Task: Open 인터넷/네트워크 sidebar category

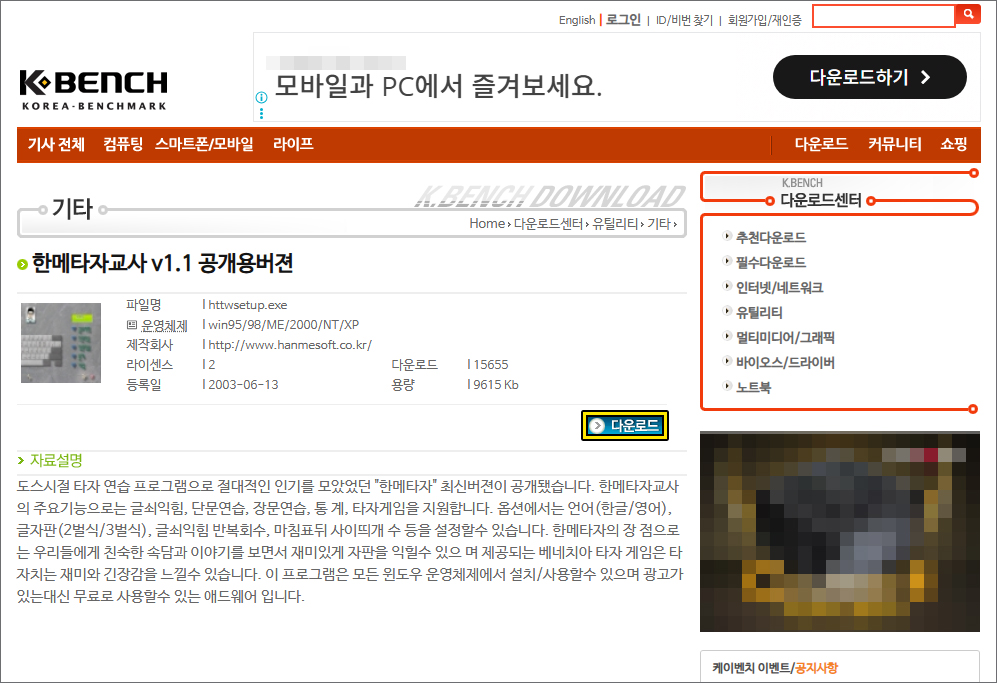Action: (x=780, y=288)
